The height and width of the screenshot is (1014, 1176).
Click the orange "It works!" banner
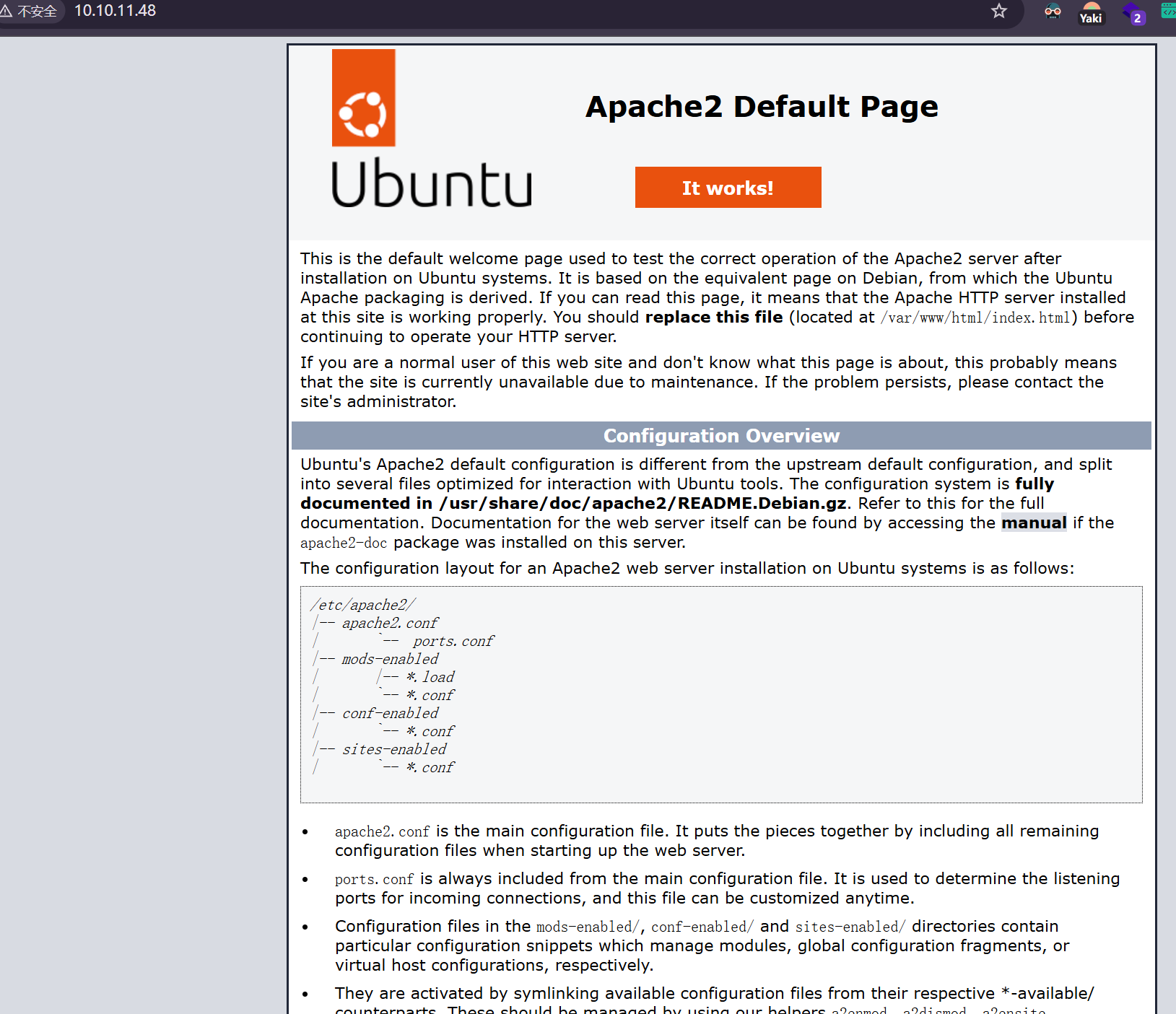(728, 188)
